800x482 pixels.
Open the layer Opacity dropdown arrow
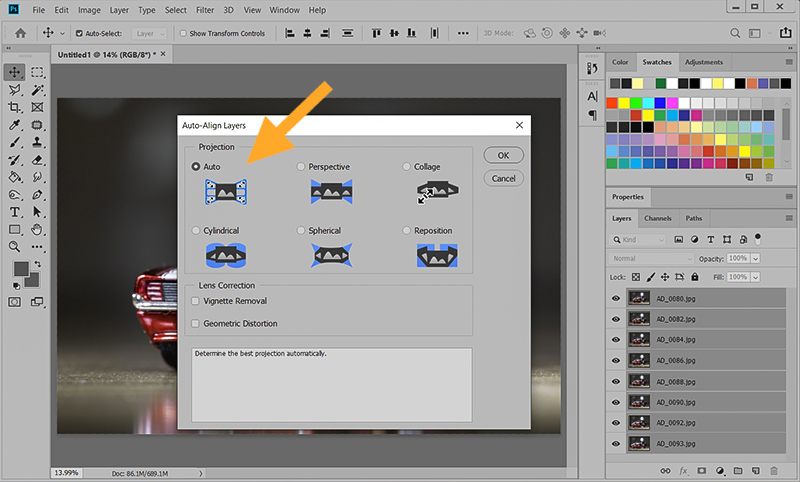pyautogui.click(x=755, y=258)
